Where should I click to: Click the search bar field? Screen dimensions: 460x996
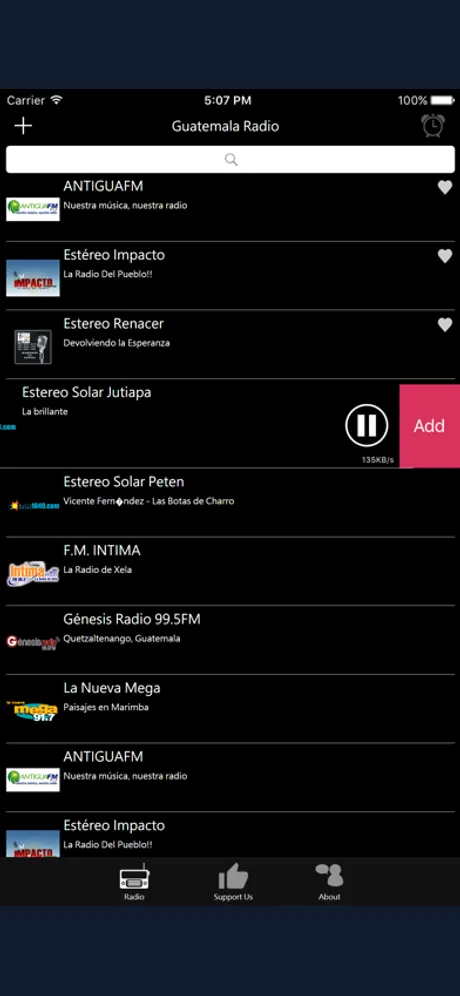pyautogui.click(x=230, y=159)
